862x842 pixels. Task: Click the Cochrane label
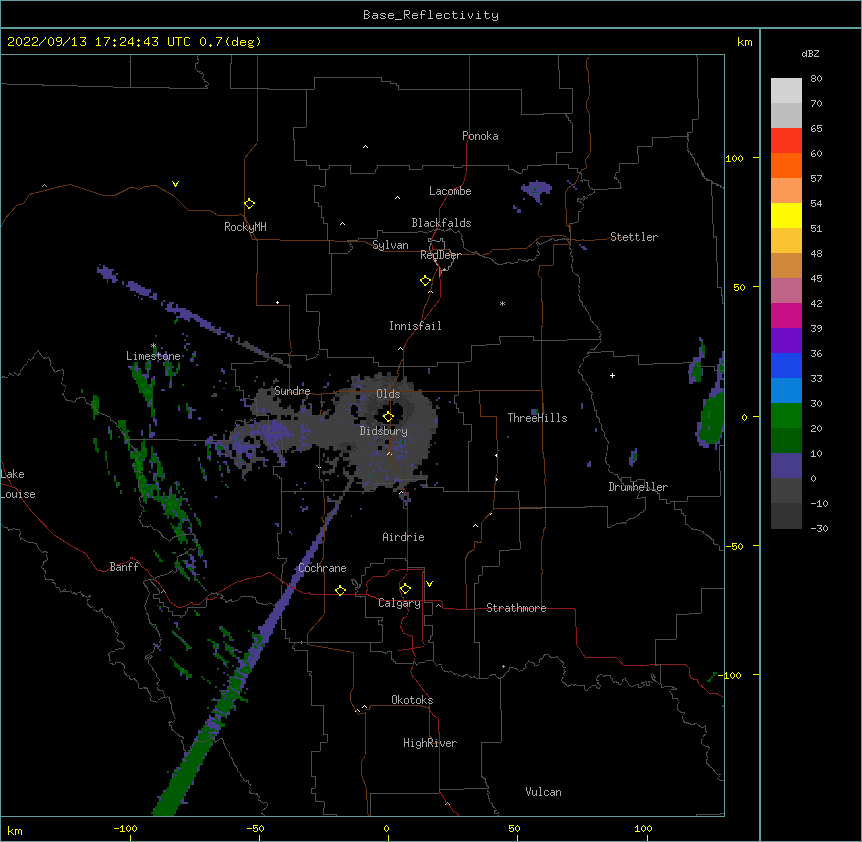[322, 568]
